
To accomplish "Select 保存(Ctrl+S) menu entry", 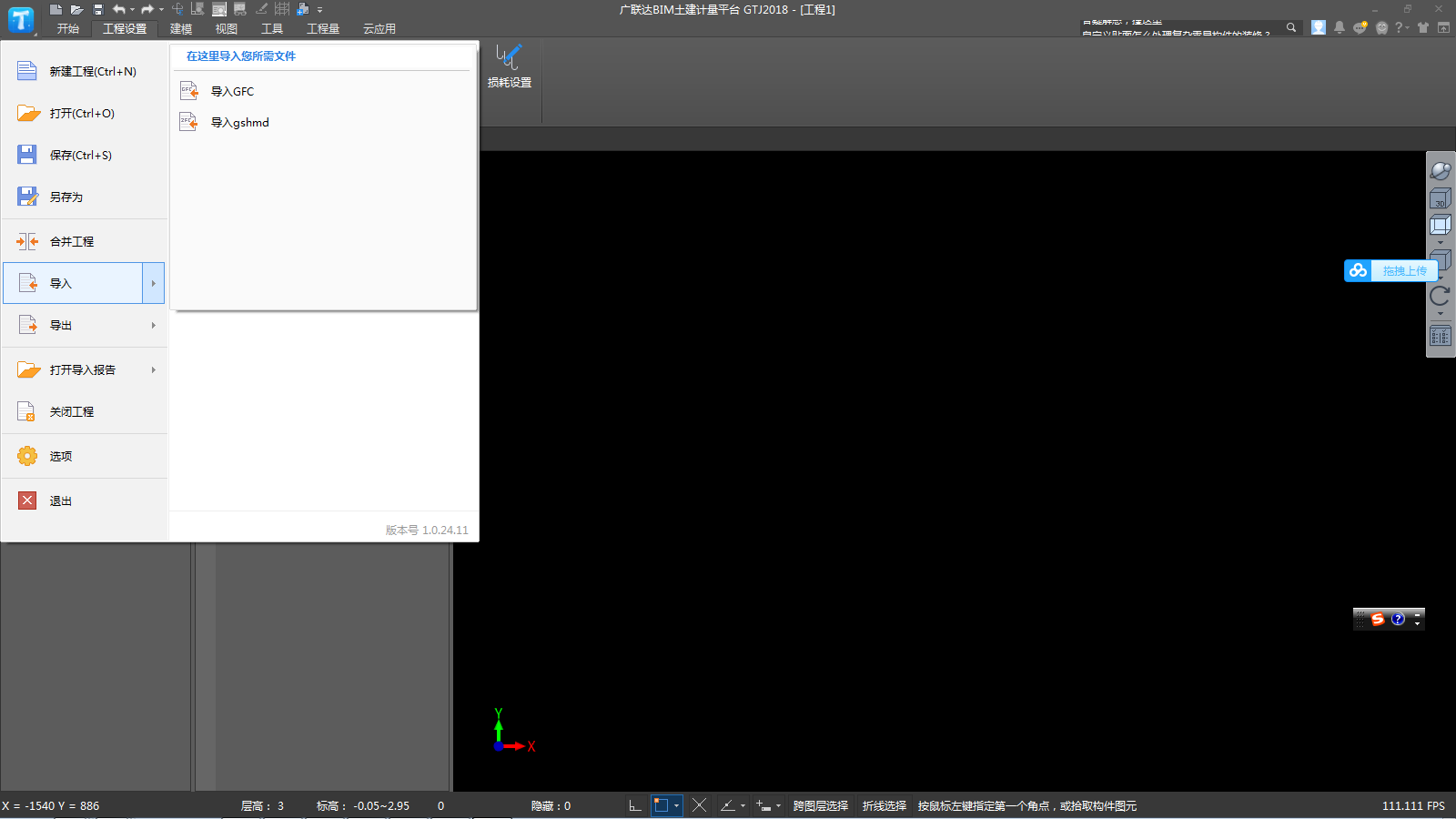I will tap(85, 155).
